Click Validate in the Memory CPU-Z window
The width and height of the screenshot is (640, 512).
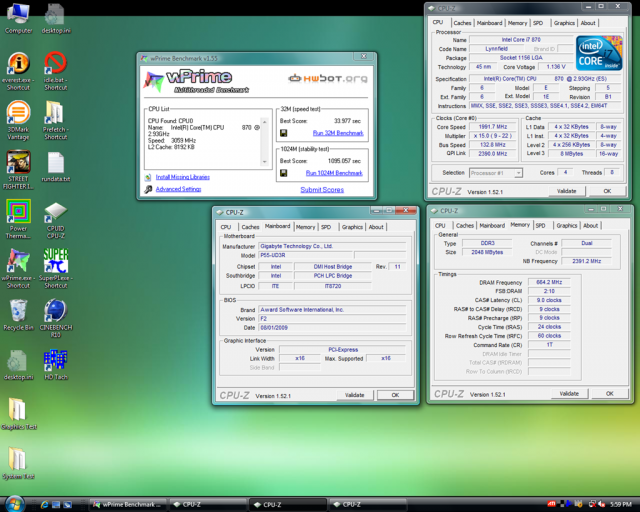tap(569, 394)
